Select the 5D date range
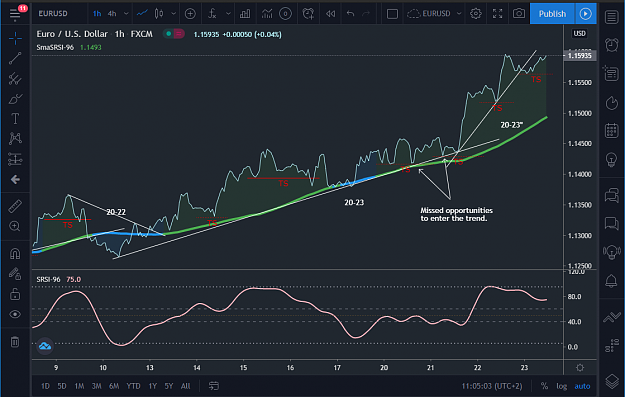This screenshot has height=397, width=625. pyautogui.click(x=62, y=386)
